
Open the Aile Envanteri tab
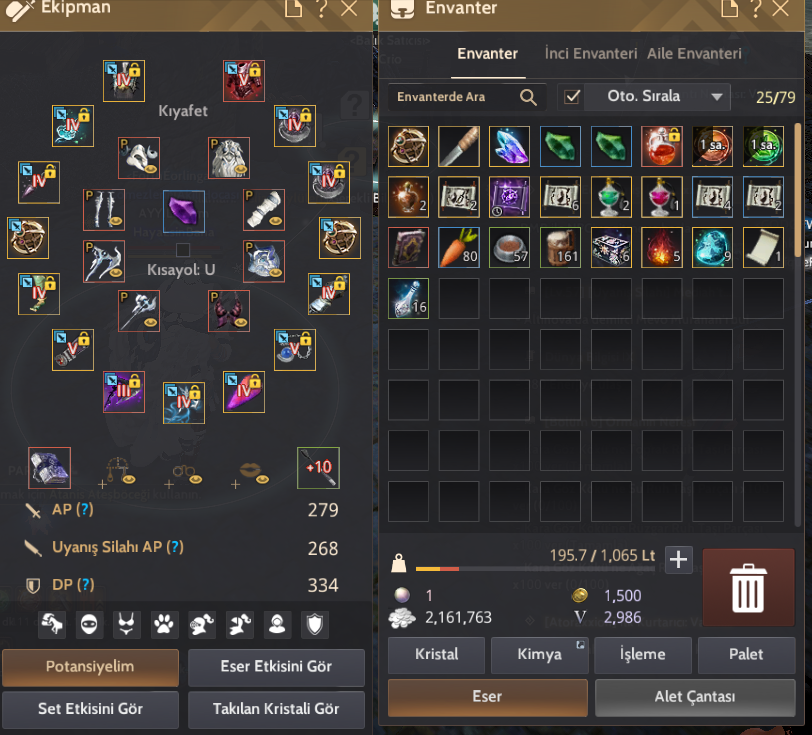point(694,54)
